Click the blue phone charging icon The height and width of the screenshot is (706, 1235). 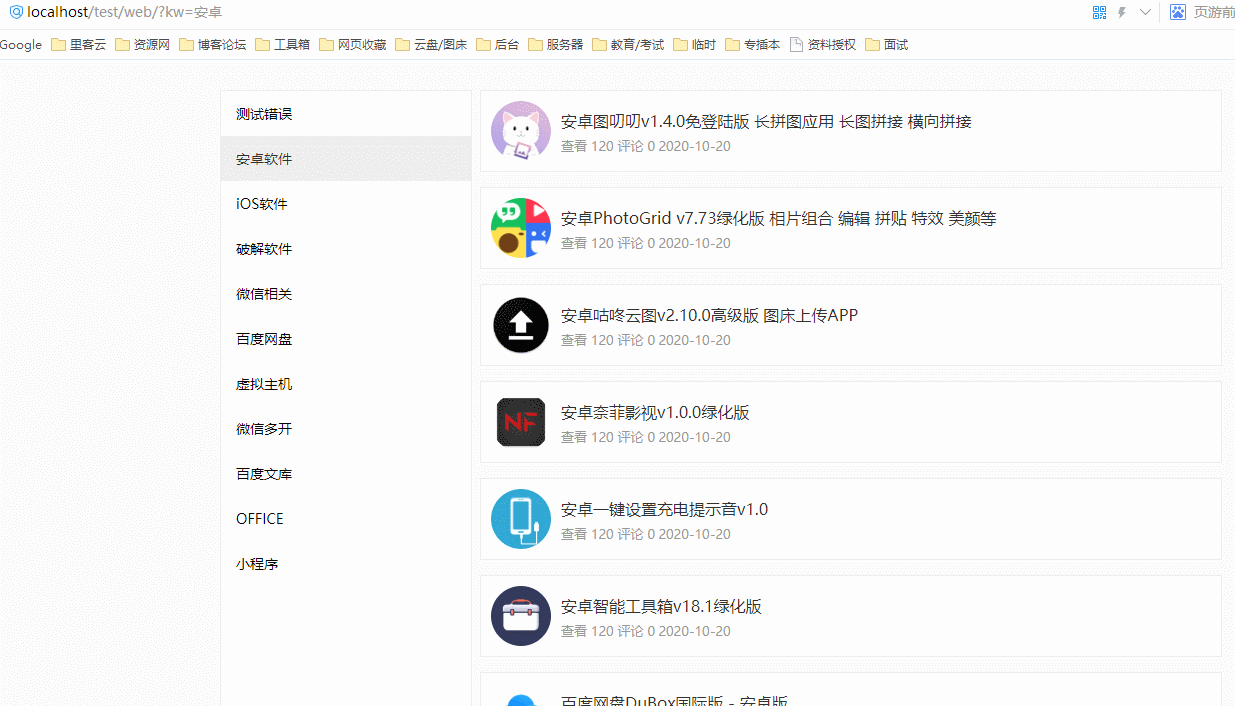(x=521, y=519)
